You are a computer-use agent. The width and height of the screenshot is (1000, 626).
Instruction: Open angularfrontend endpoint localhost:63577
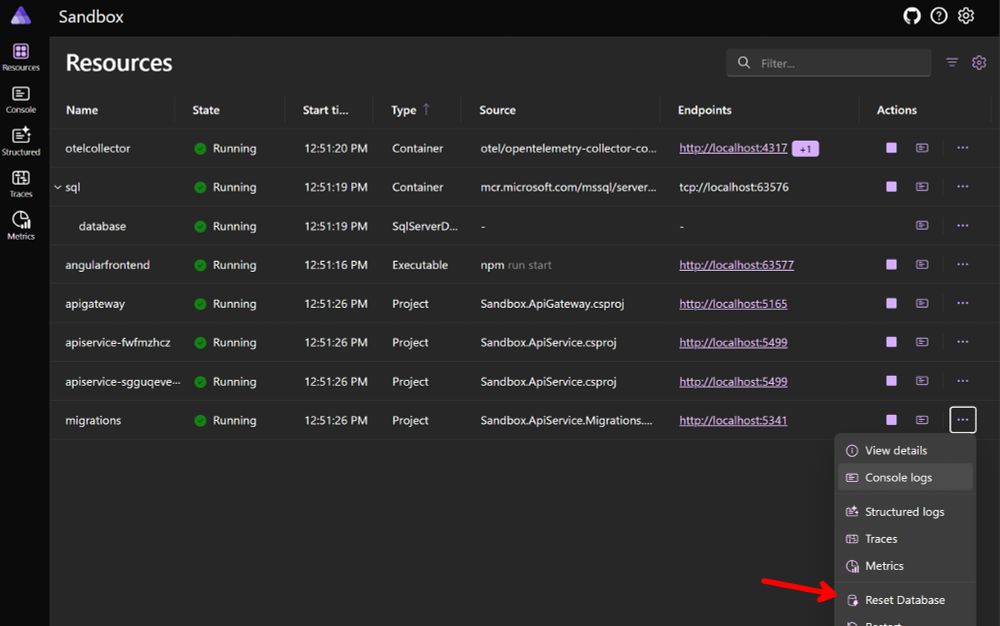(x=736, y=265)
